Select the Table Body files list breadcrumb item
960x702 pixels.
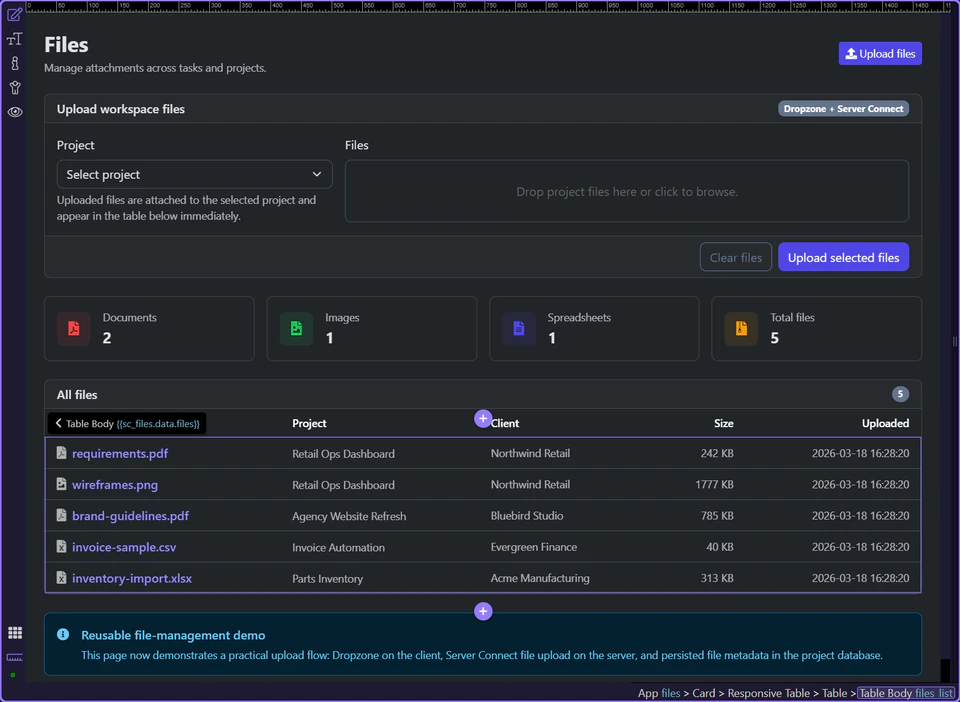[x=905, y=693]
